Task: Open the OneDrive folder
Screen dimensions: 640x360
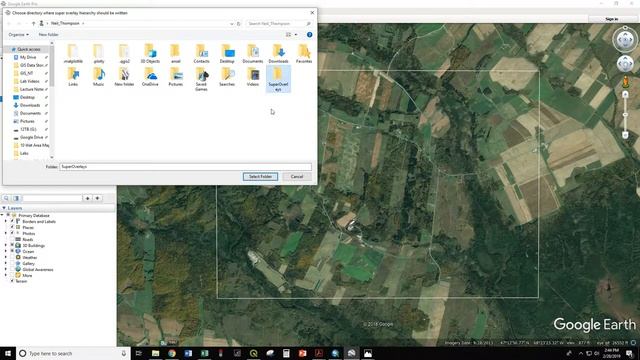Action: (x=150, y=77)
